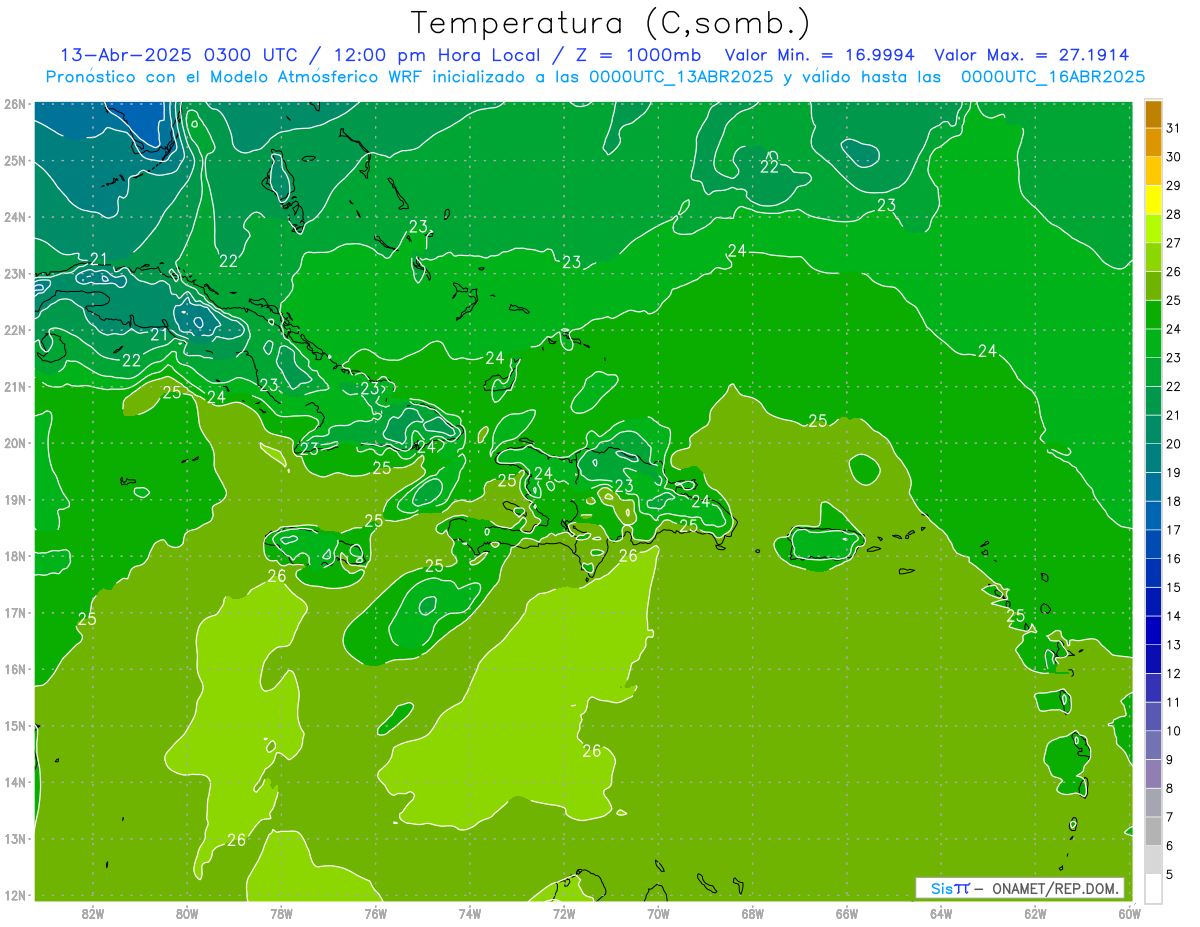1200x927 pixels.
Task: Click the latitude axis label "22N"
Action: click(15, 330)
